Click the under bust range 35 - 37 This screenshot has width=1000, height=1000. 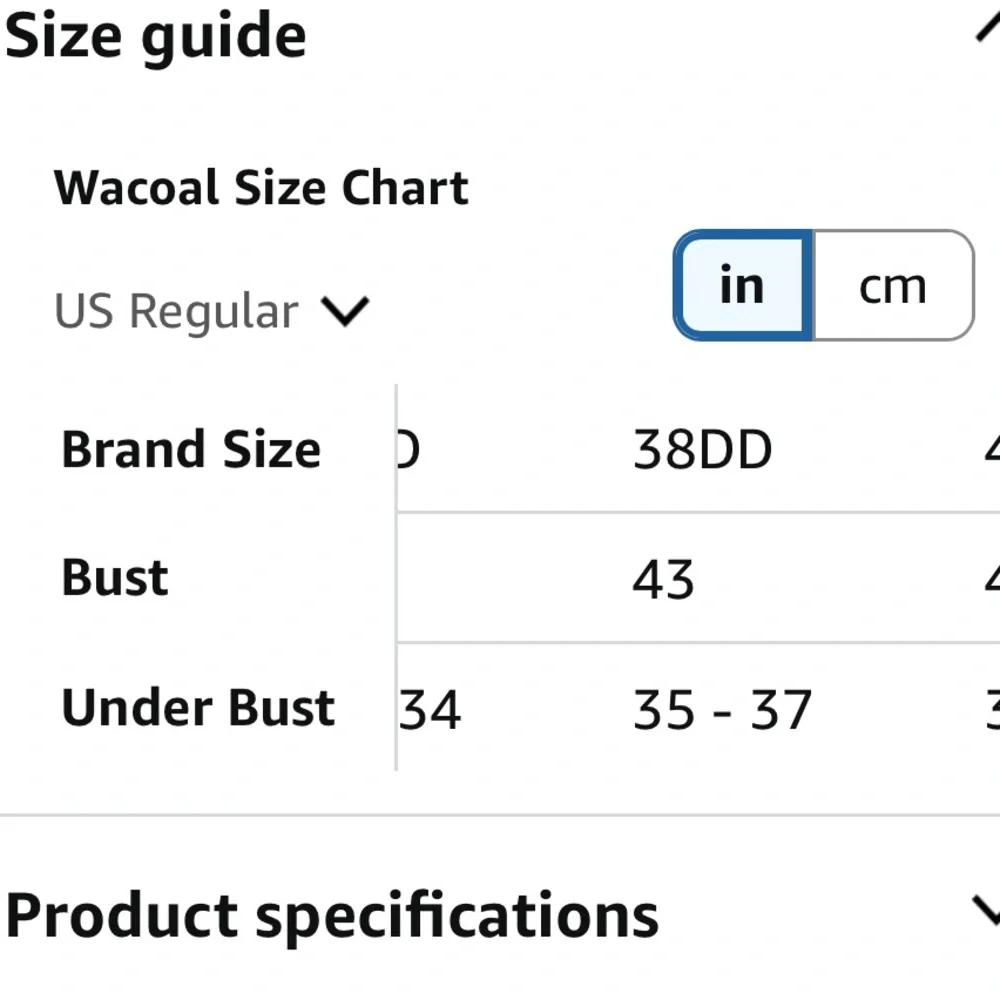point(721,710)
